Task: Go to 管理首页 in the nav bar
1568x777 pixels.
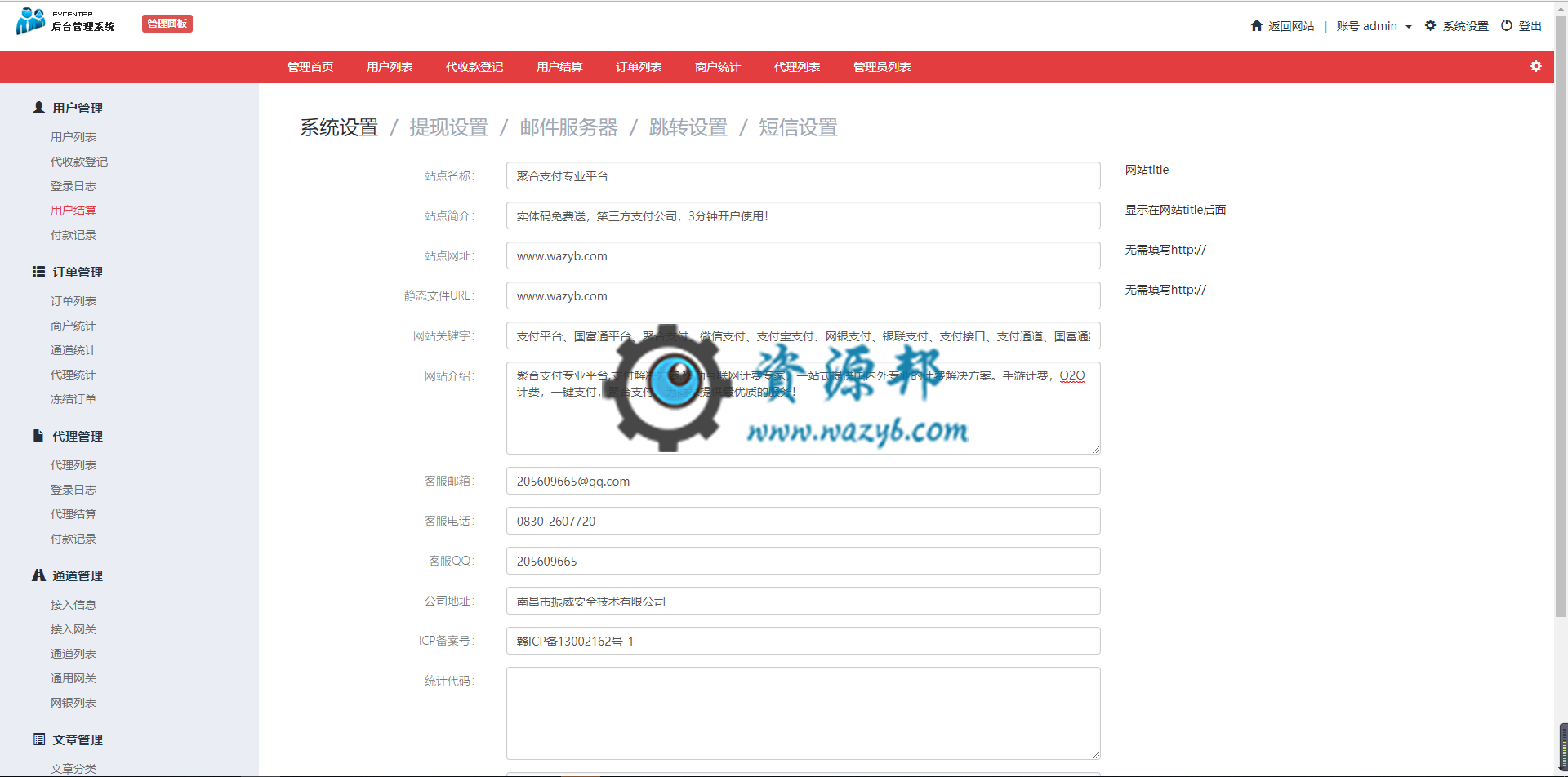Action: click(x=310, y=67)
